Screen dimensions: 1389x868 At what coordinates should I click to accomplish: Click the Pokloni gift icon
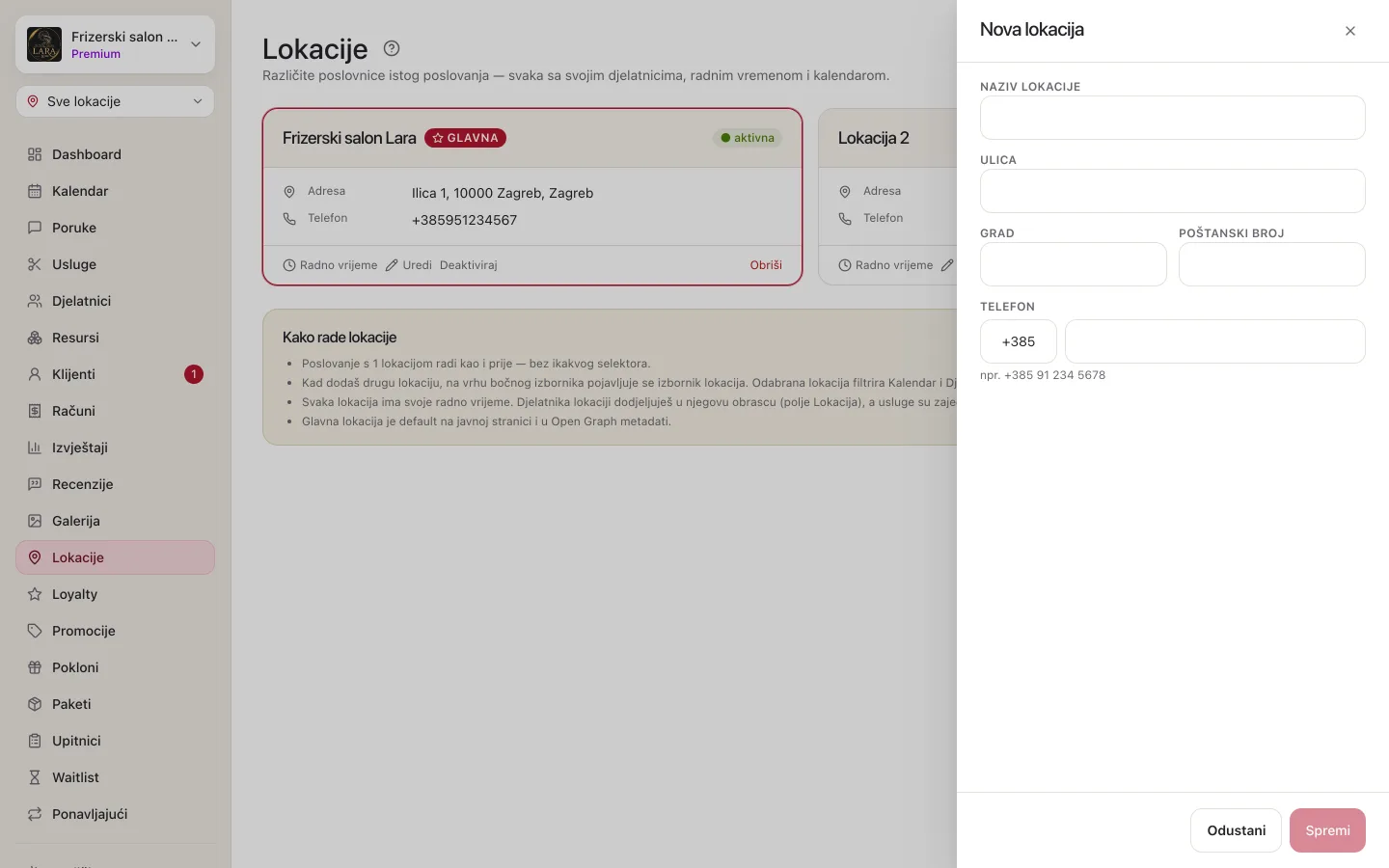pos(35,667)
